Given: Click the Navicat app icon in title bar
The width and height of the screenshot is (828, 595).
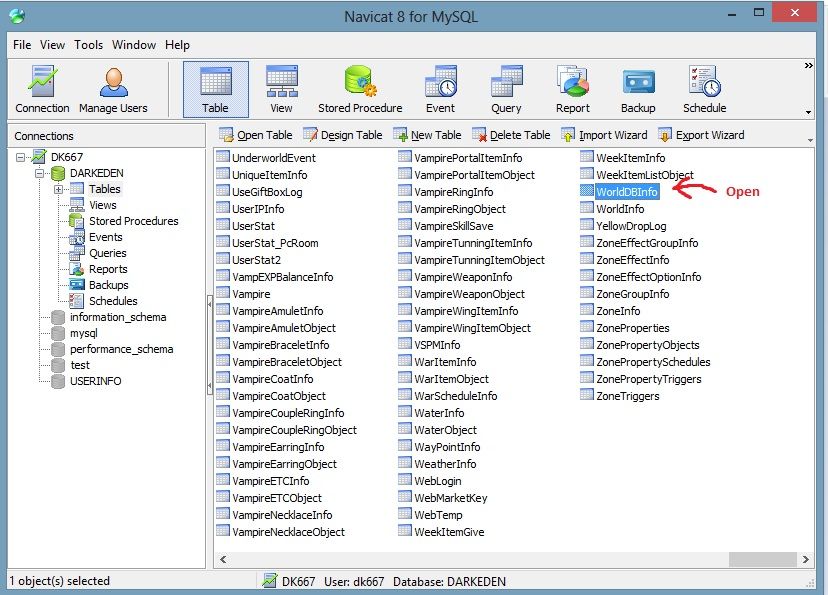Looking at the screenshot, I should pos(17,16).
